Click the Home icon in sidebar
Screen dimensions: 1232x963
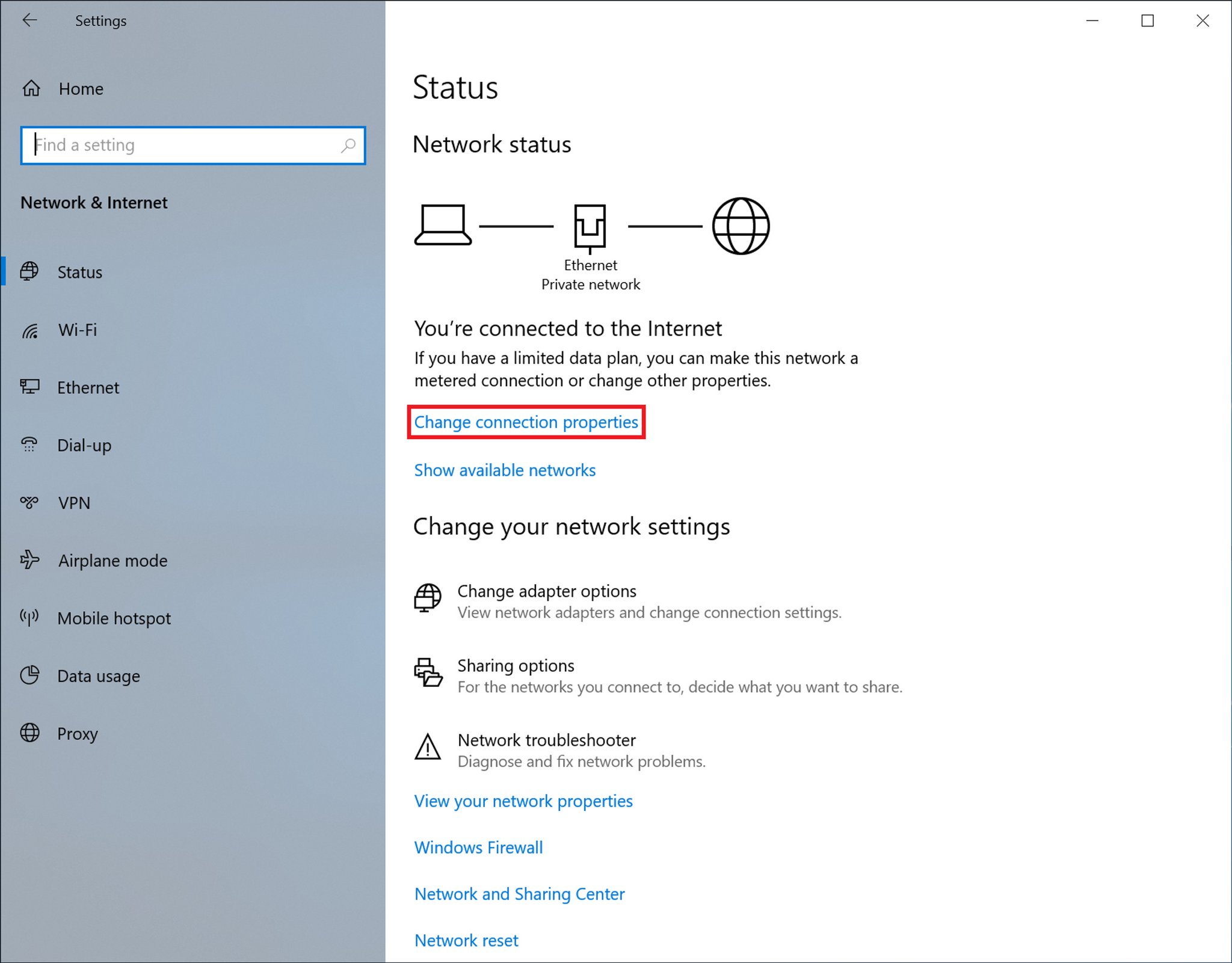[30, 89]
